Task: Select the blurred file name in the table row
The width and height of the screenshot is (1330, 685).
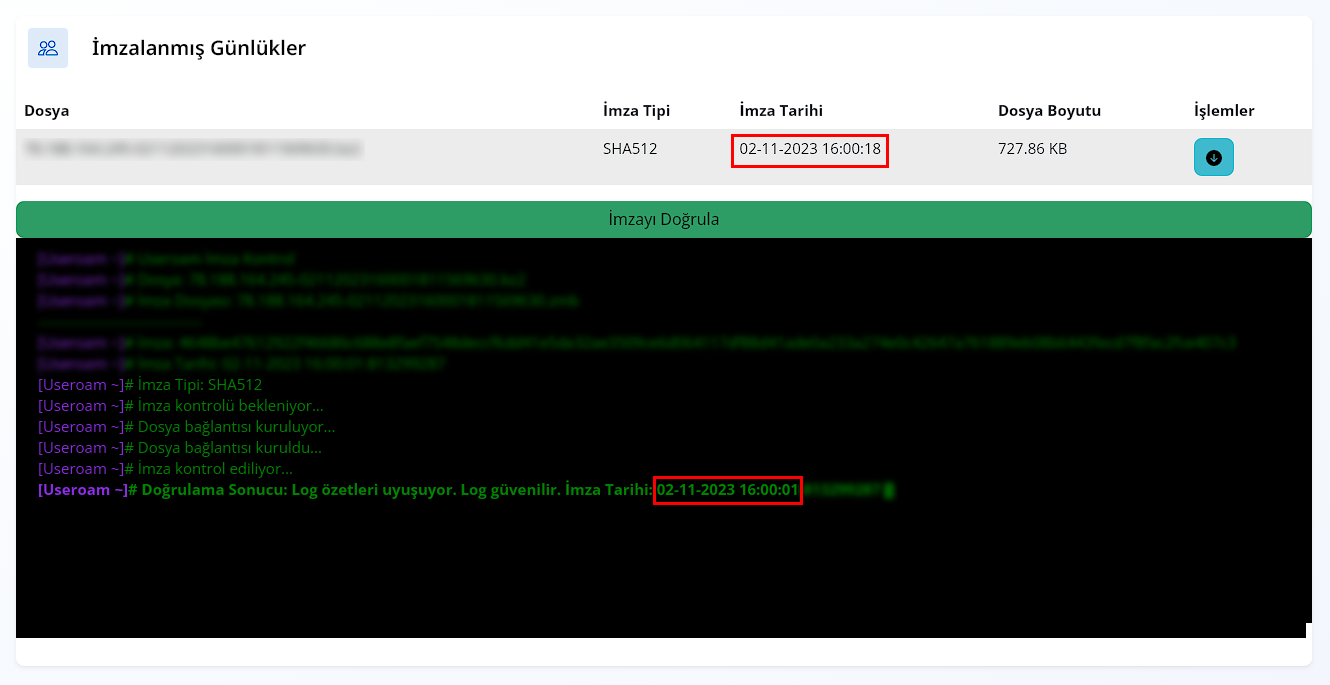Action: point(192,149)
